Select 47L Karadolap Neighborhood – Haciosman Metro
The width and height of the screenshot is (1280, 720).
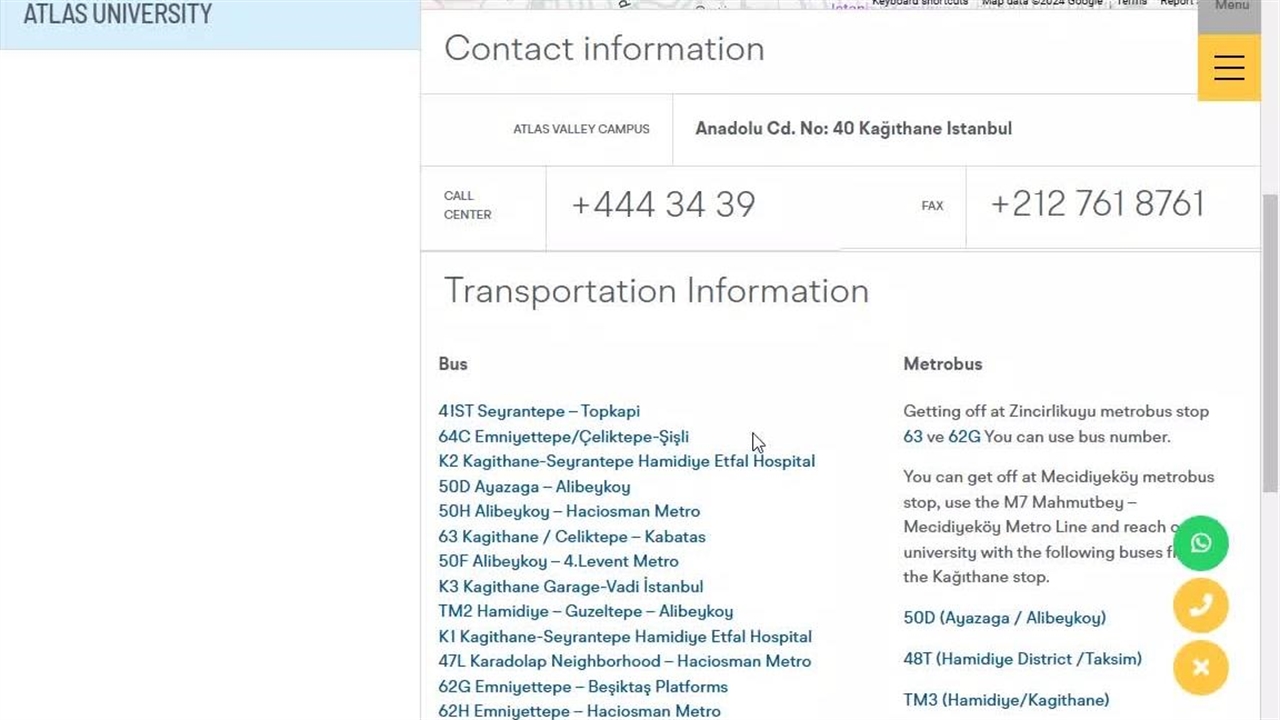(x=624, y=661)
